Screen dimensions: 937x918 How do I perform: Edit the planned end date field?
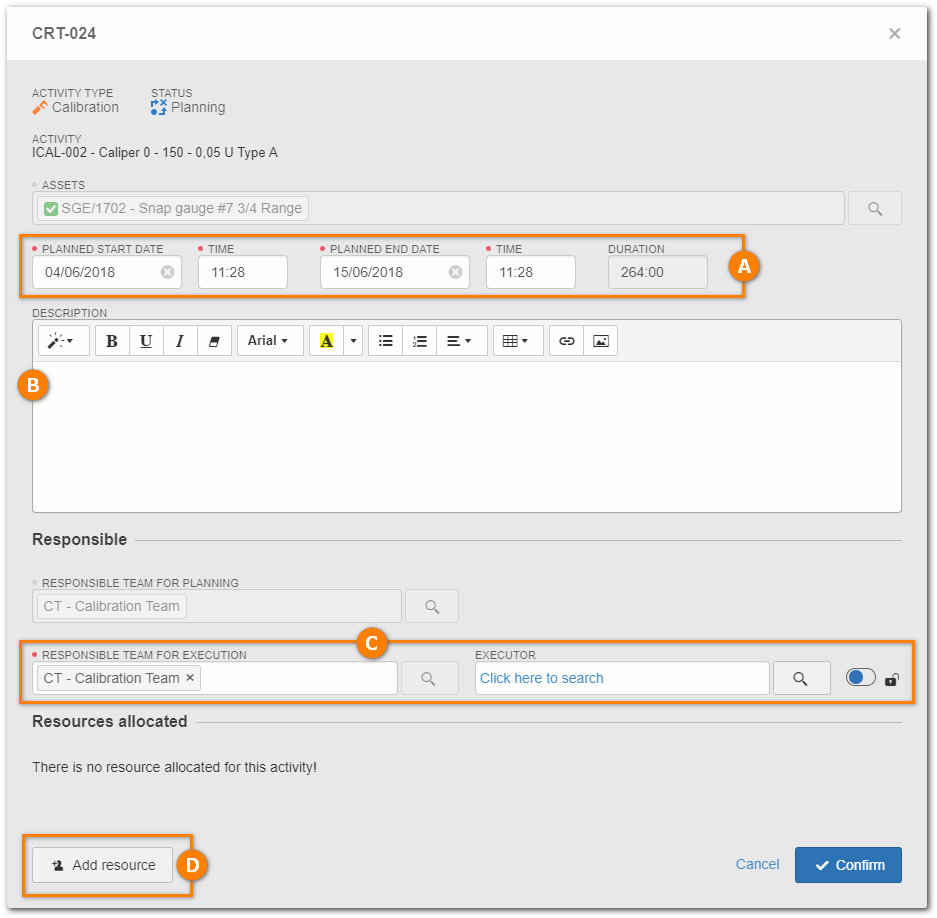[x=394, y=272]
